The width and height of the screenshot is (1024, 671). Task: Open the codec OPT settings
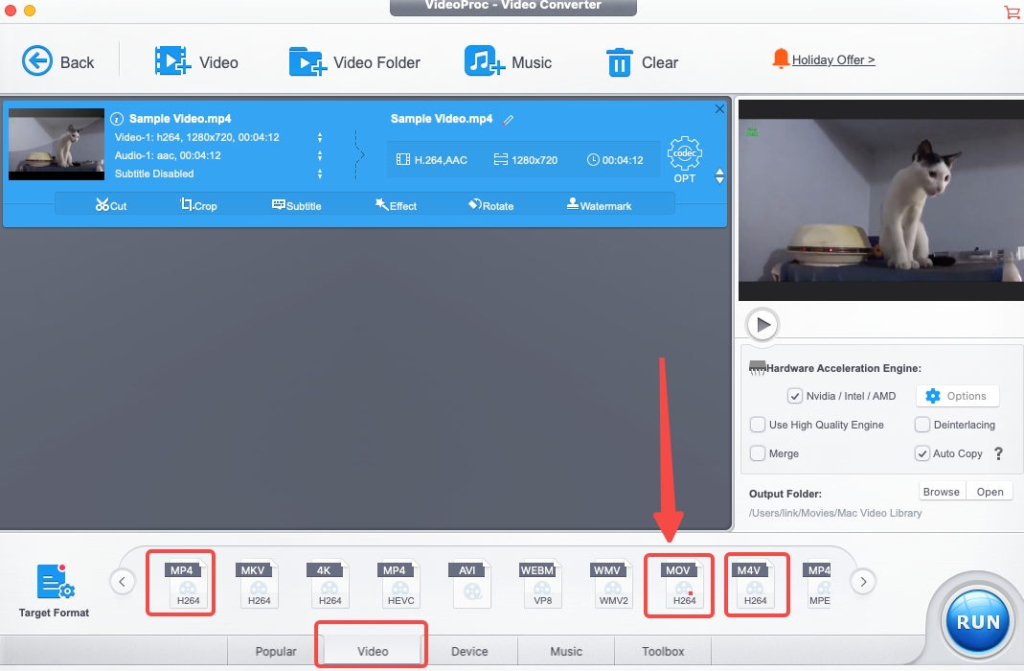tap(684, 157)
